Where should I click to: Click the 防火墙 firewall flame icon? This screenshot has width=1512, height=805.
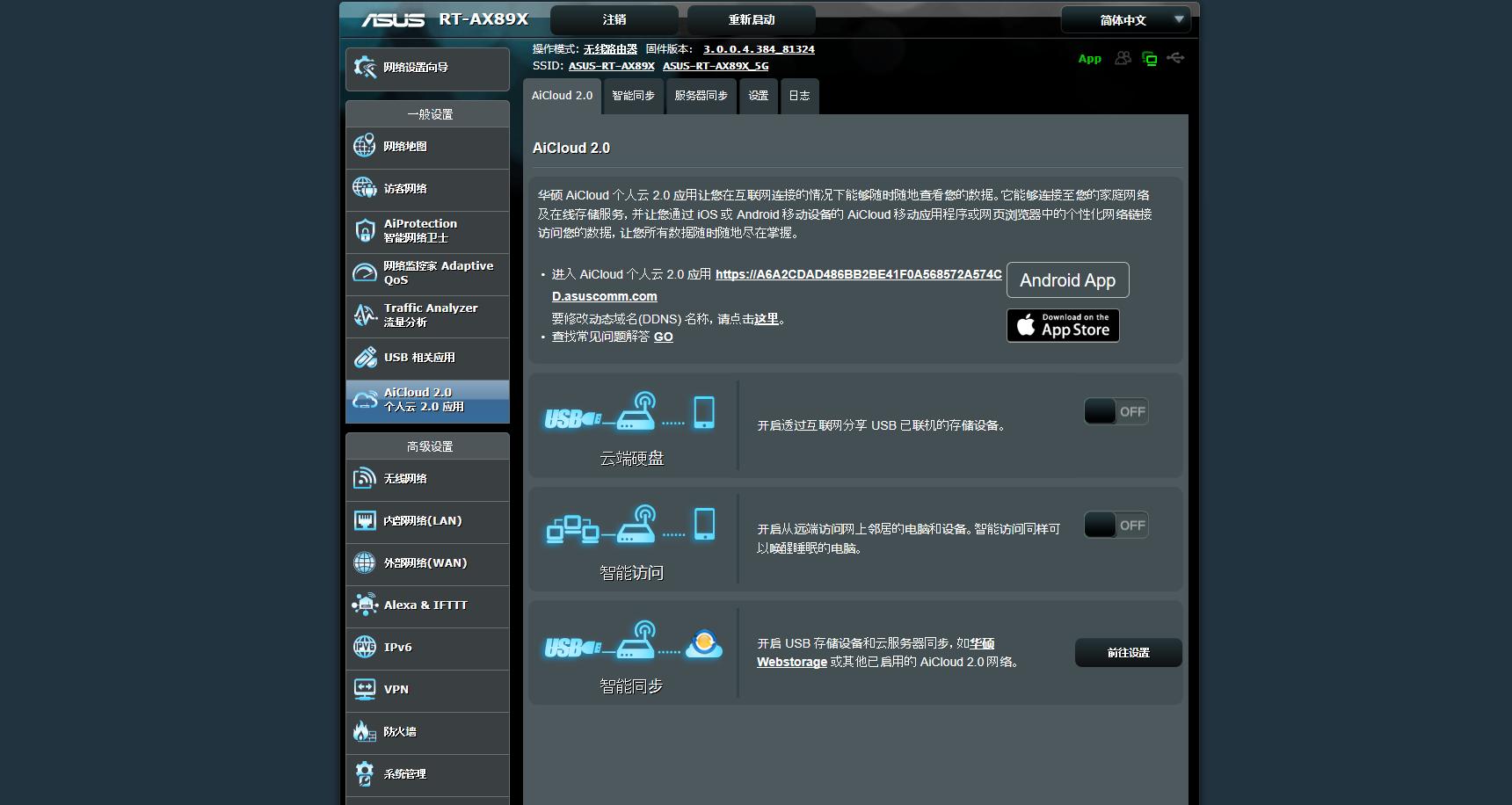coord(365,731)
